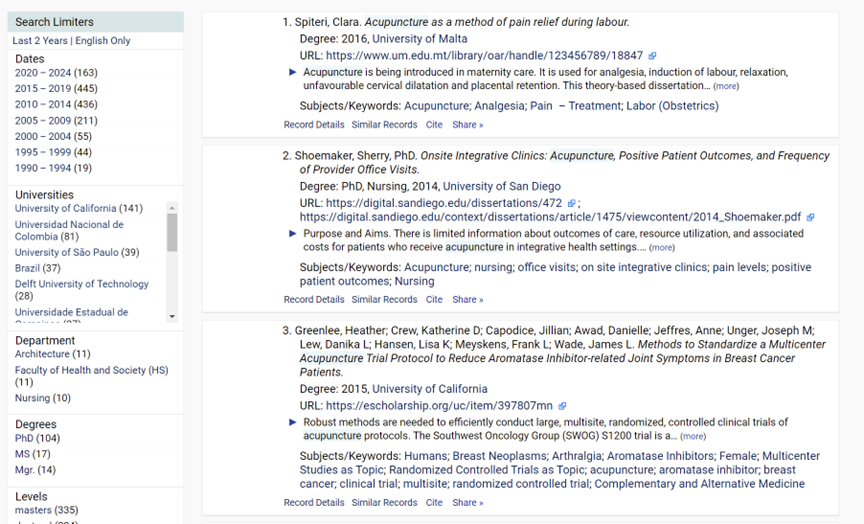Click office visits subject keyword
This screenshot has width=864, height=524.
[547, 267]
